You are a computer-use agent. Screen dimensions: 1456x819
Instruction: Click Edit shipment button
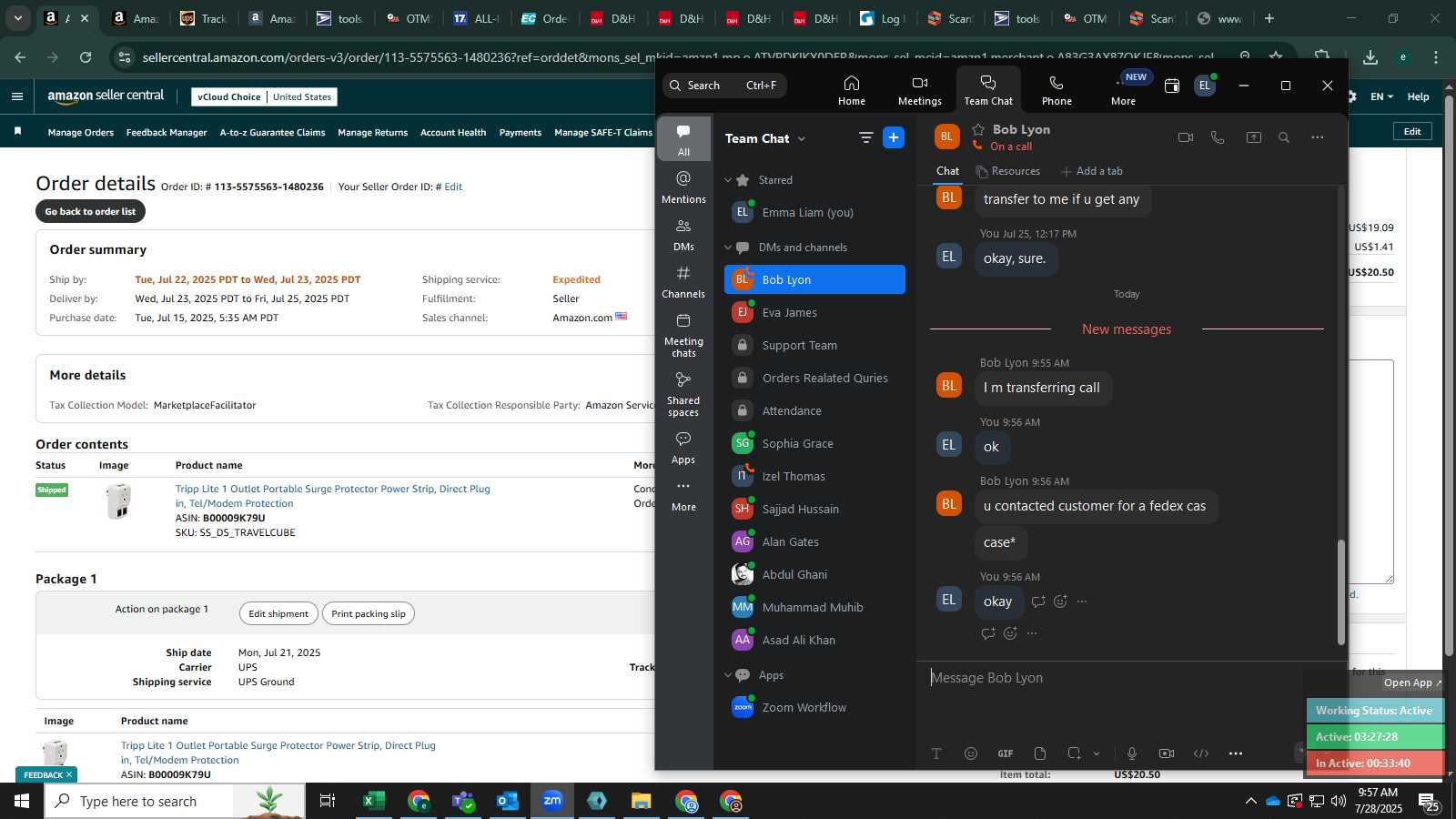pos(278,613)
